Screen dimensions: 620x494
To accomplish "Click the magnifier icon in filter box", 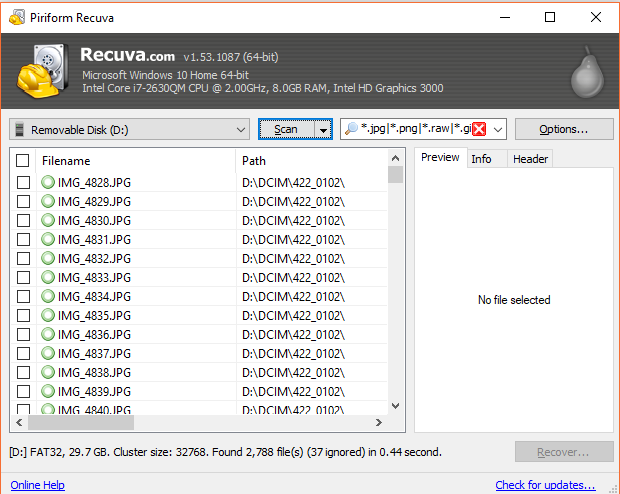I will tap(351, 129).
